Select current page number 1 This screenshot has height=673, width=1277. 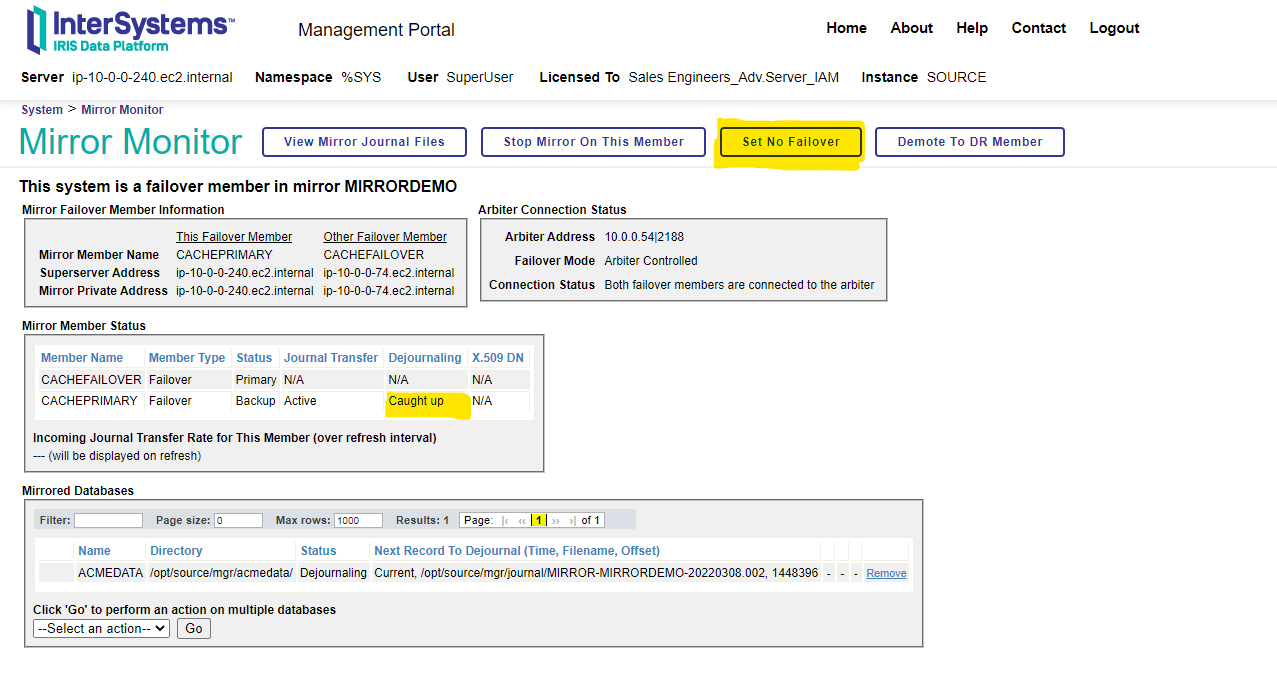[x=539, y=521]
